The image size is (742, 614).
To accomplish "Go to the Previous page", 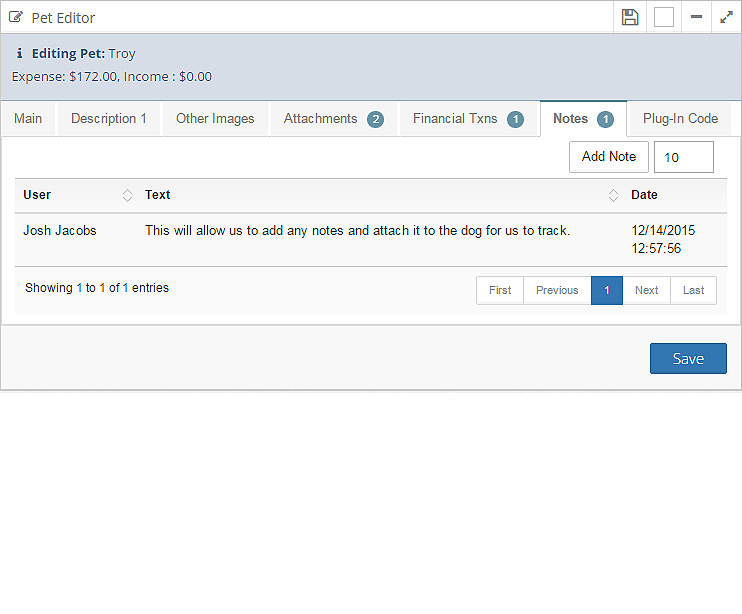I will point(557,290).
